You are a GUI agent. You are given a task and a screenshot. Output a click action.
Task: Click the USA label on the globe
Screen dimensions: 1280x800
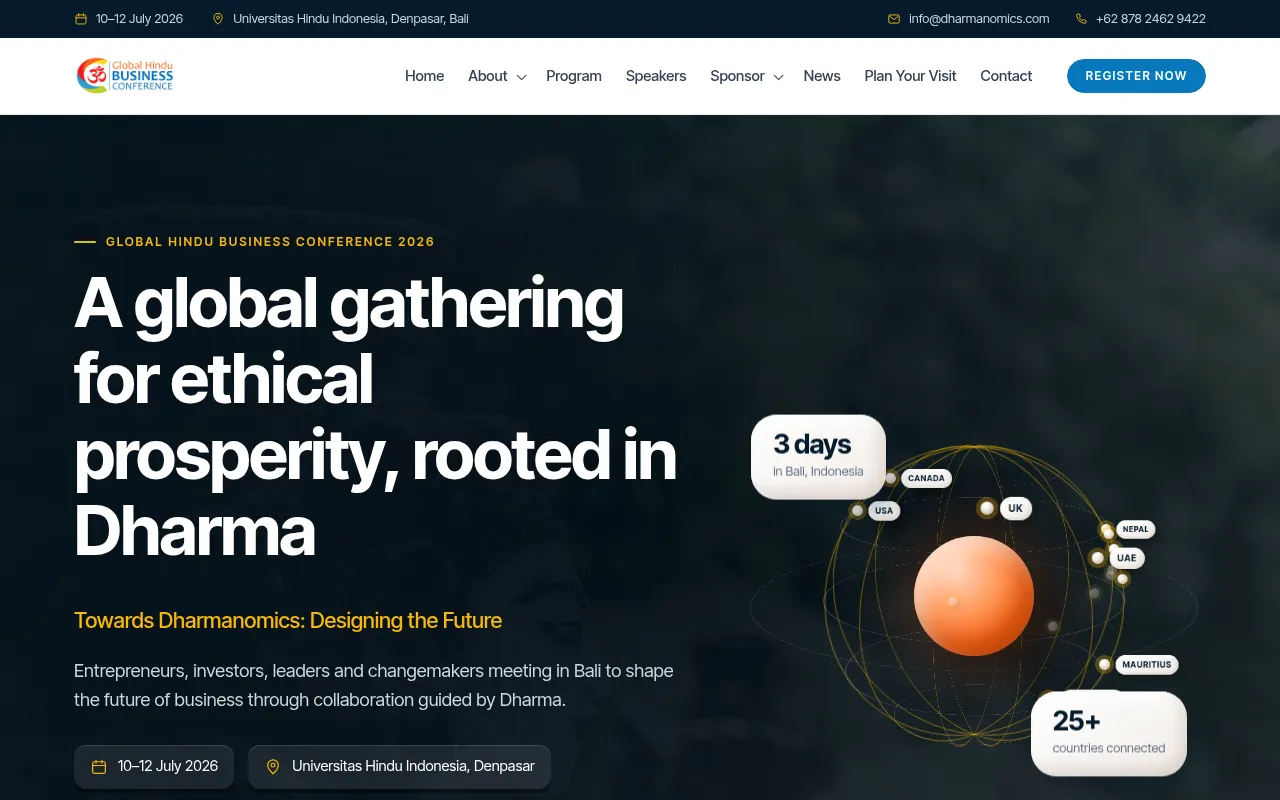(884, 510)
